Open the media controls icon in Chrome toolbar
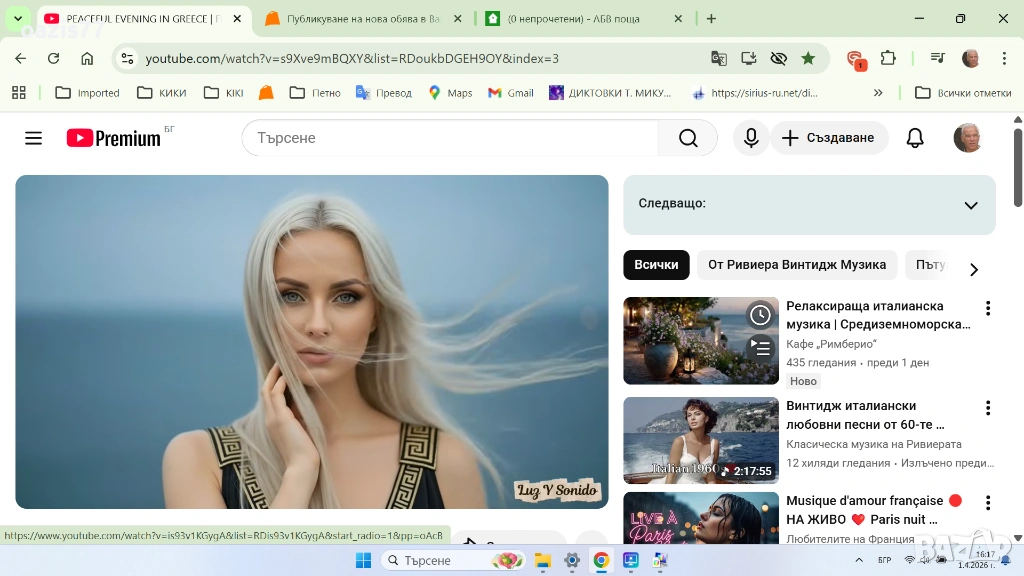 [x=937, y=58]
